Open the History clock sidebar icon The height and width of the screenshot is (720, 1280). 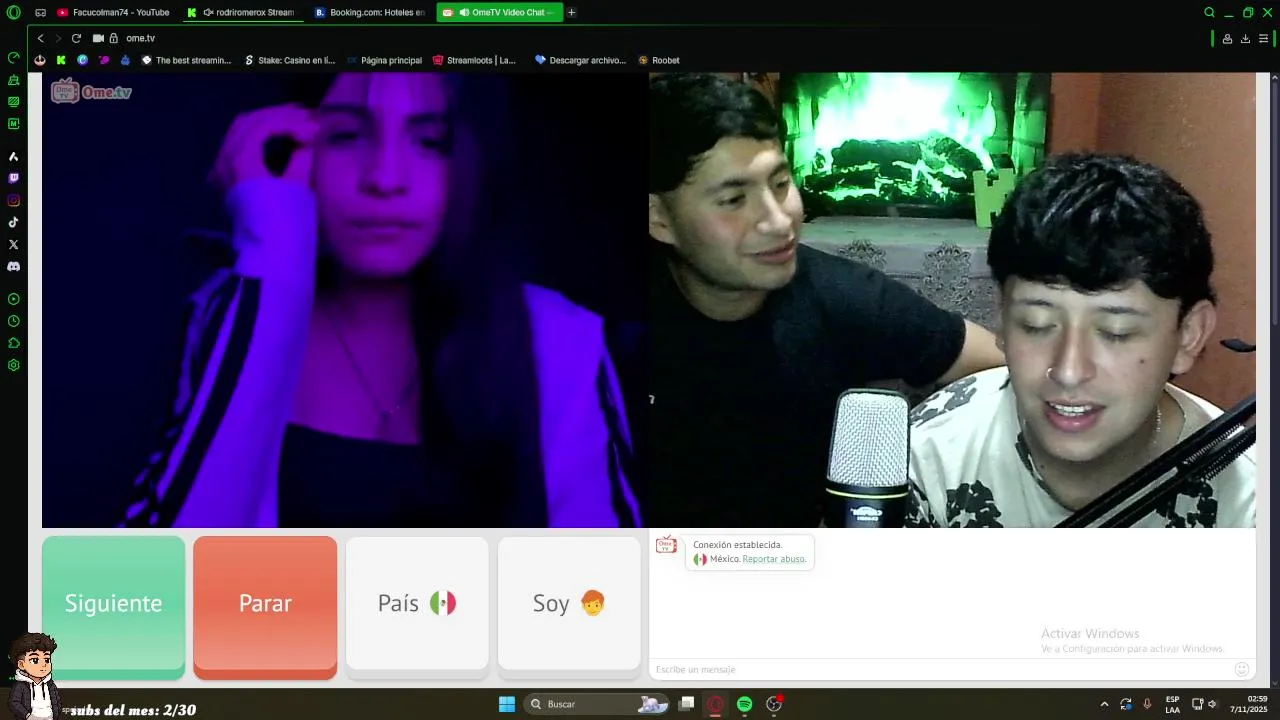(x=13, y=321)
